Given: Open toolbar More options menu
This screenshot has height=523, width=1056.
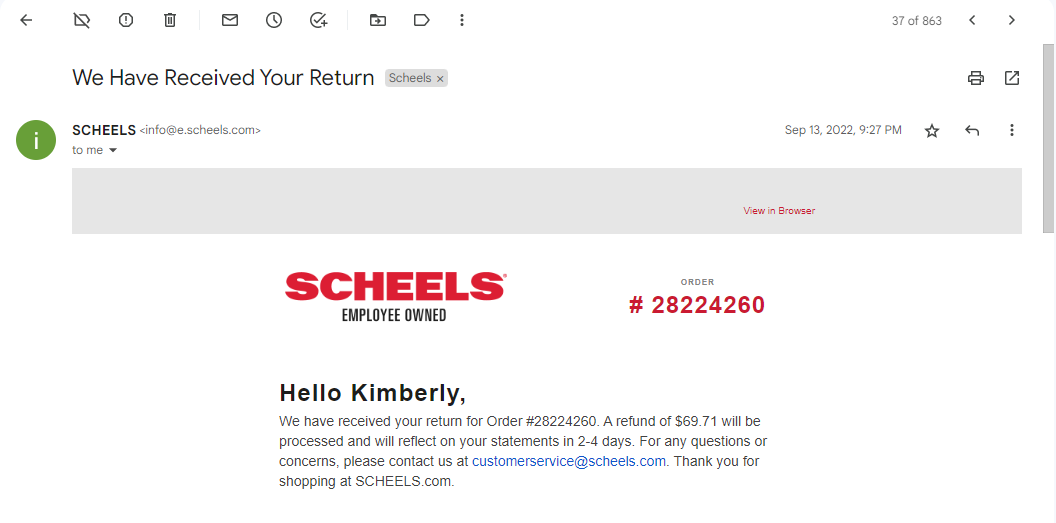Looking at the screenshot, I should (x=461, y=20).
